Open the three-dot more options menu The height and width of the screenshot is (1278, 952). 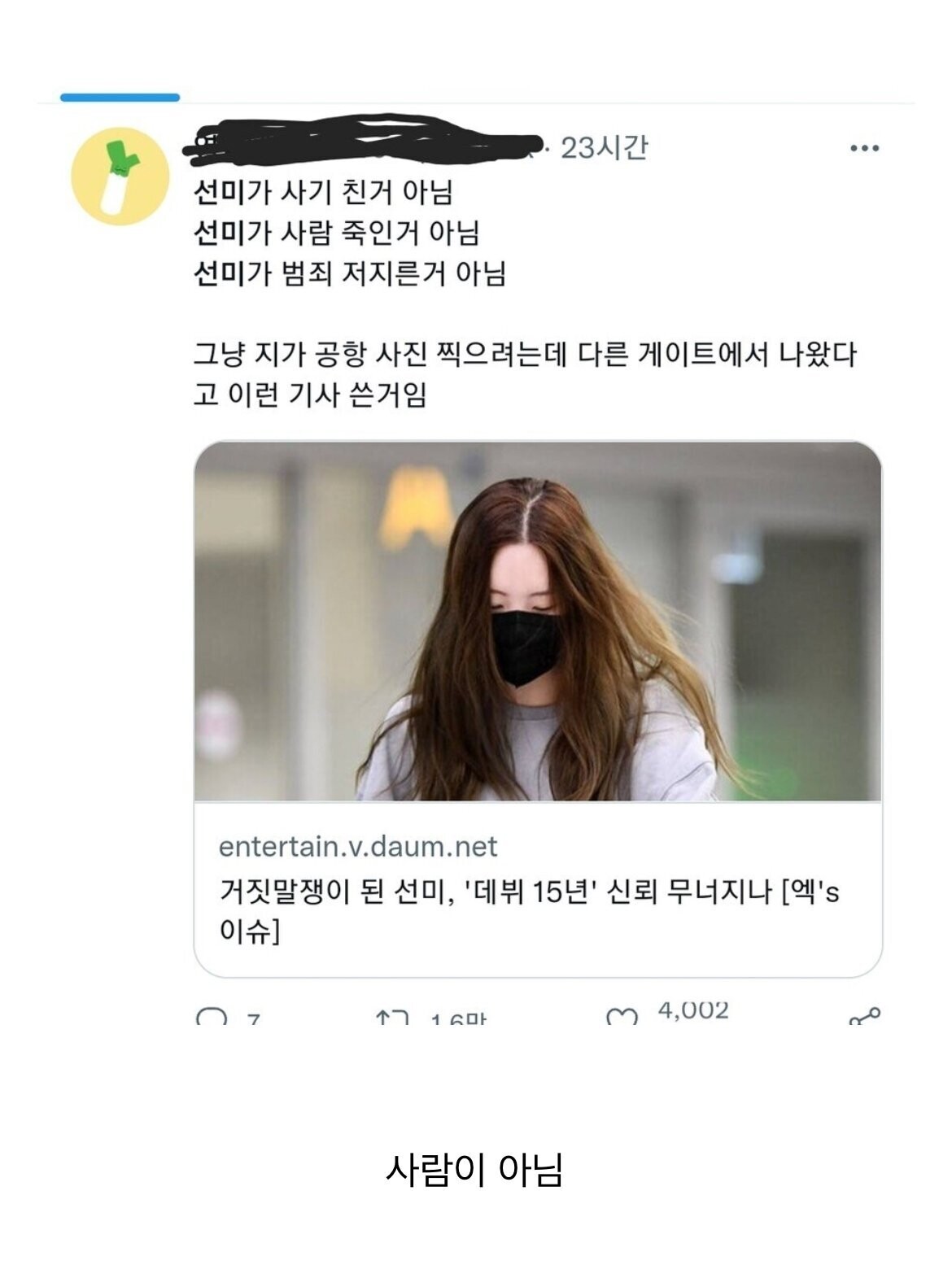864,148
